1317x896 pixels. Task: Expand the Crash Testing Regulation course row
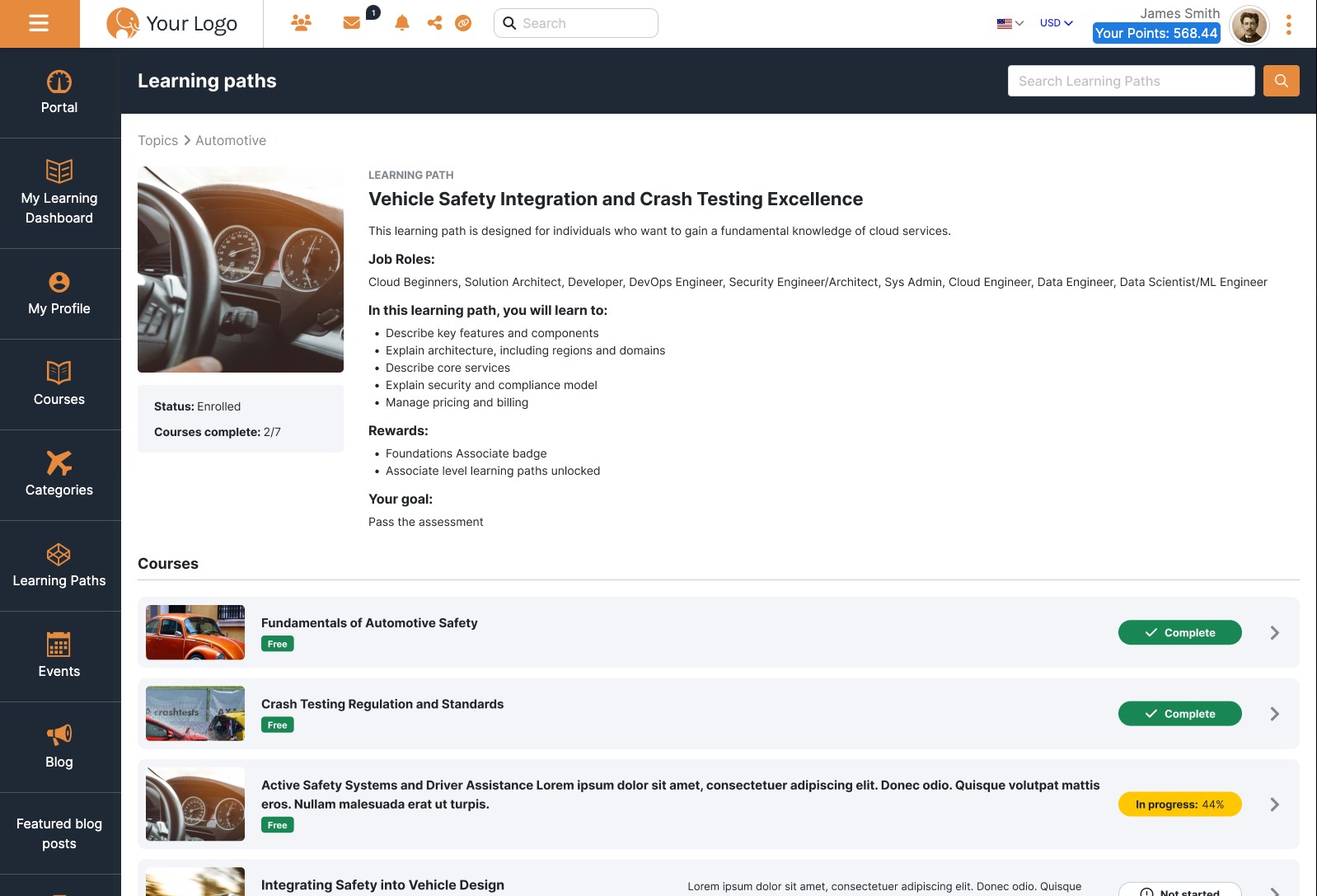[x=1274, y=714]
